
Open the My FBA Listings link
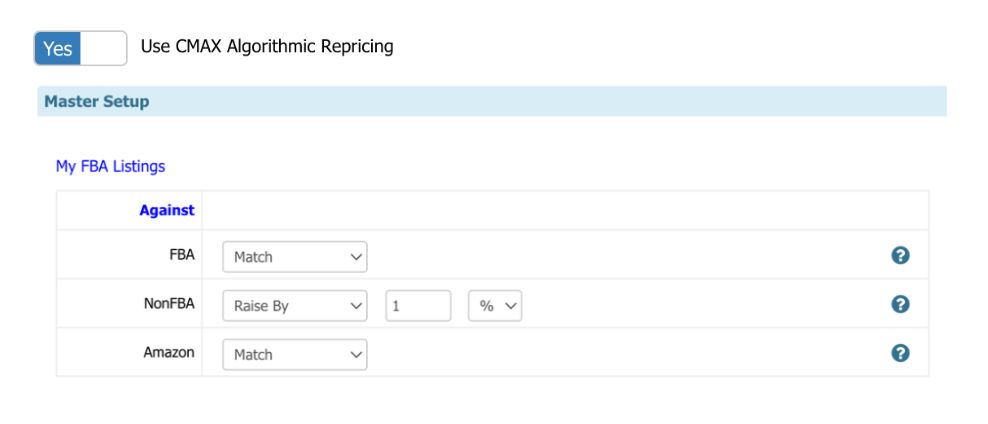click(110, 166)
